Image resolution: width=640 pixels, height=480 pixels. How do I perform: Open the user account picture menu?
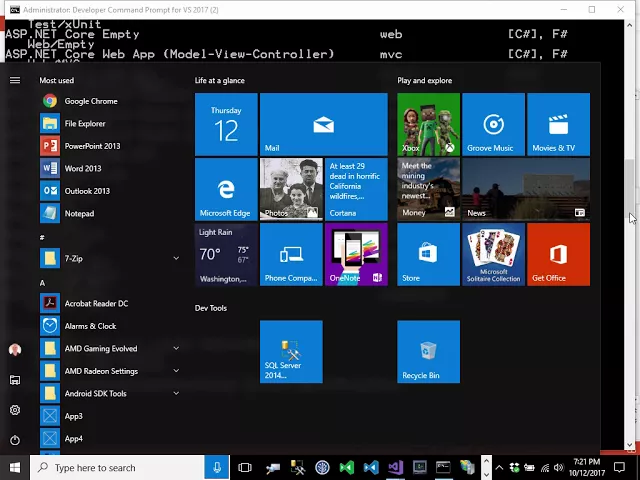[x=15, y=350]
